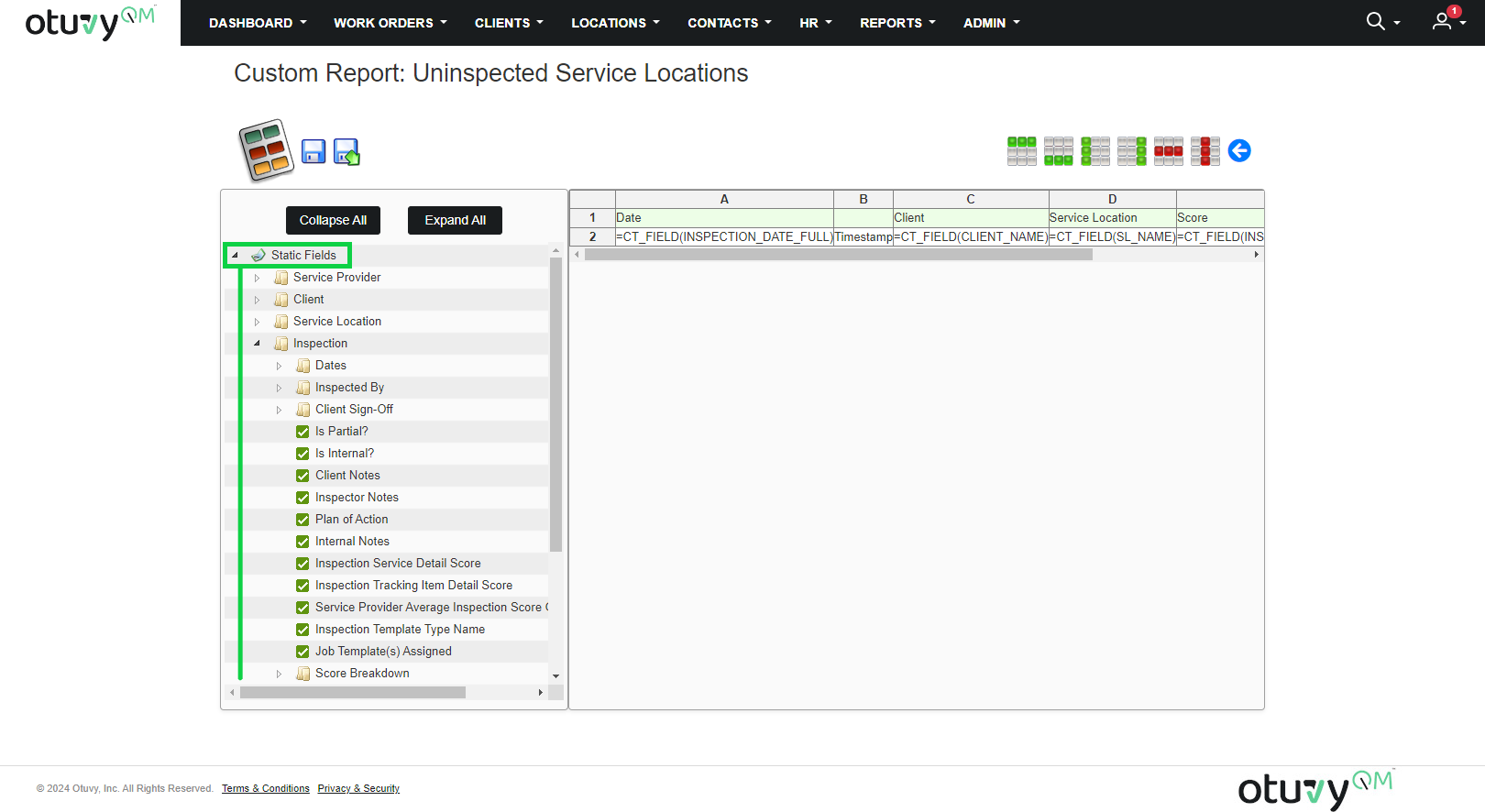Toggle the Client Notes checkbox

[x=302, y=476]
